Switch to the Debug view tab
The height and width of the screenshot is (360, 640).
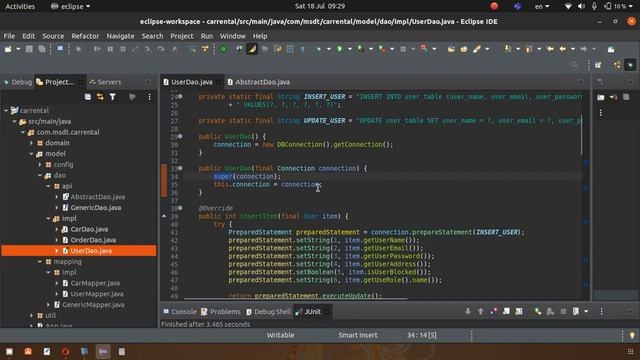pos(18,82)
